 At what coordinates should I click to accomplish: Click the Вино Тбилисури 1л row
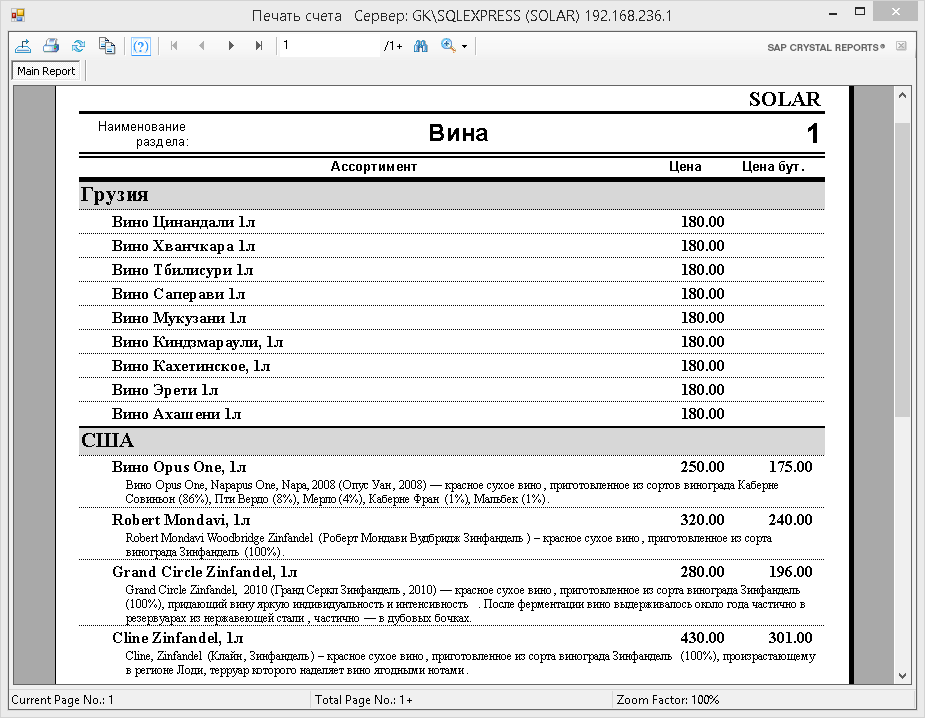(x=451, y=270)
